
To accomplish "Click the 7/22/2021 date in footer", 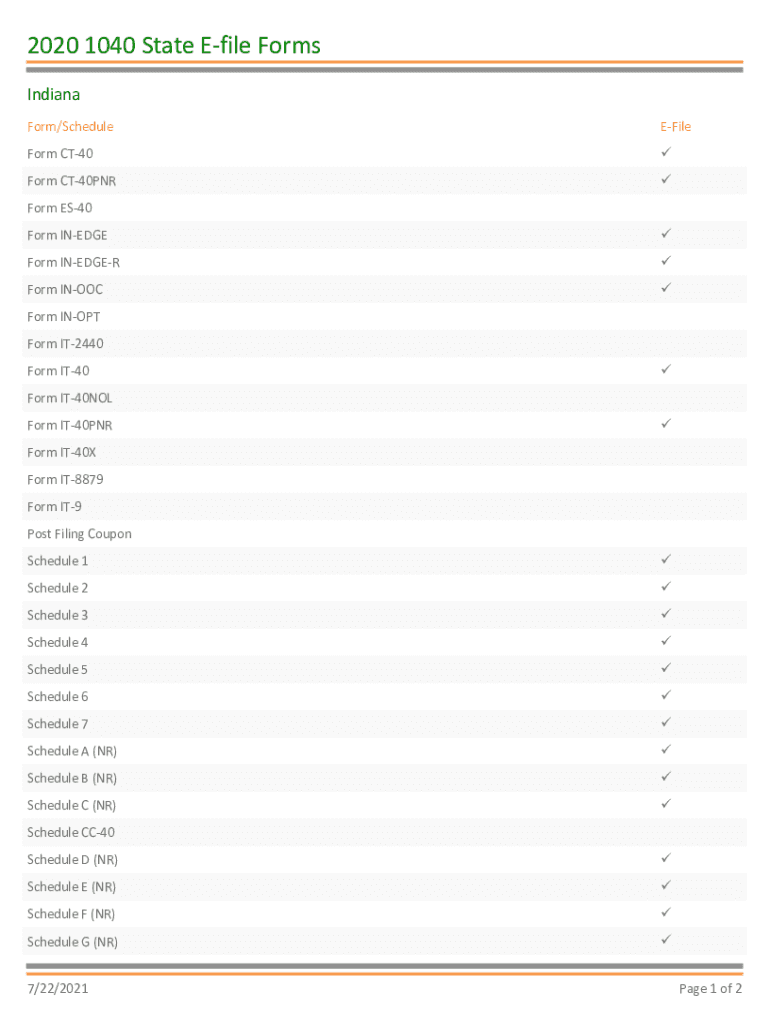I will [58, 989].
